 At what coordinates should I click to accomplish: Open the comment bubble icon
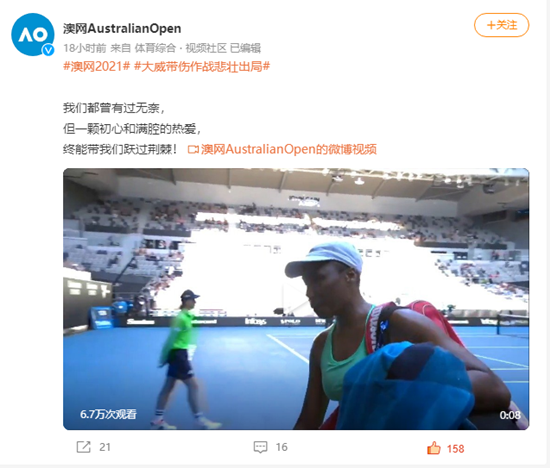tap(260, 447)
